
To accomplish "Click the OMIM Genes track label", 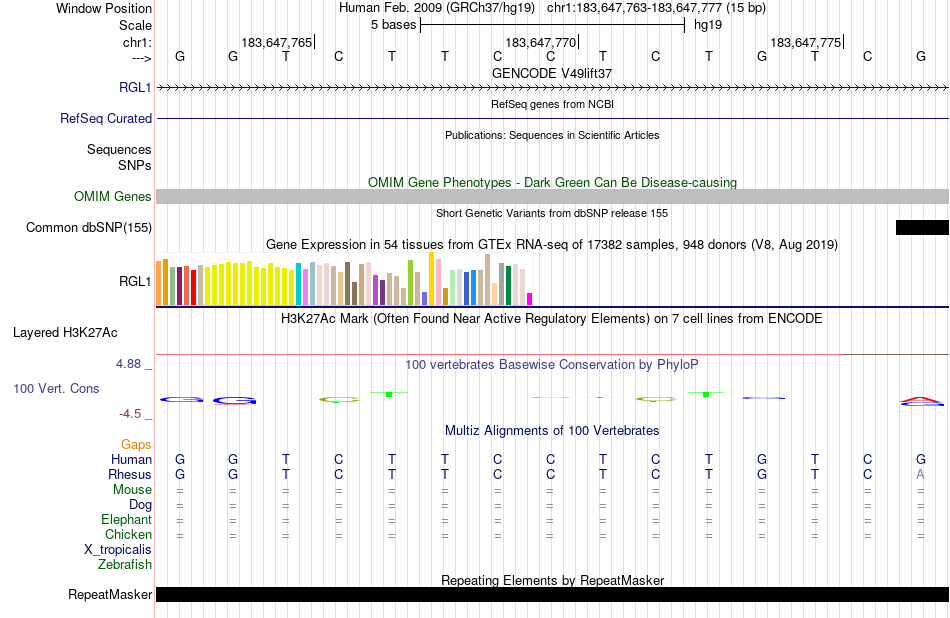I will click(113, 196).
